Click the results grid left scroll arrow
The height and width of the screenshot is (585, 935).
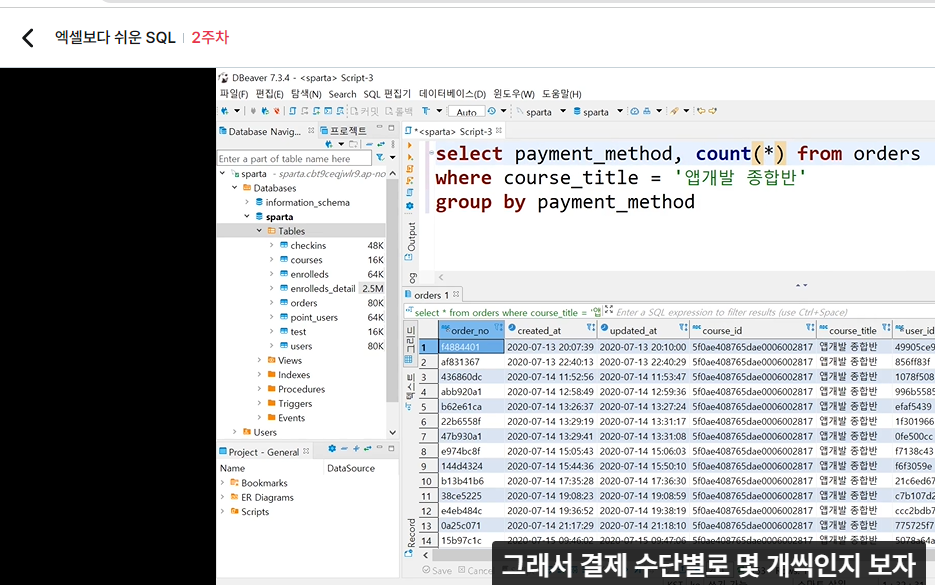click(425, 555)
